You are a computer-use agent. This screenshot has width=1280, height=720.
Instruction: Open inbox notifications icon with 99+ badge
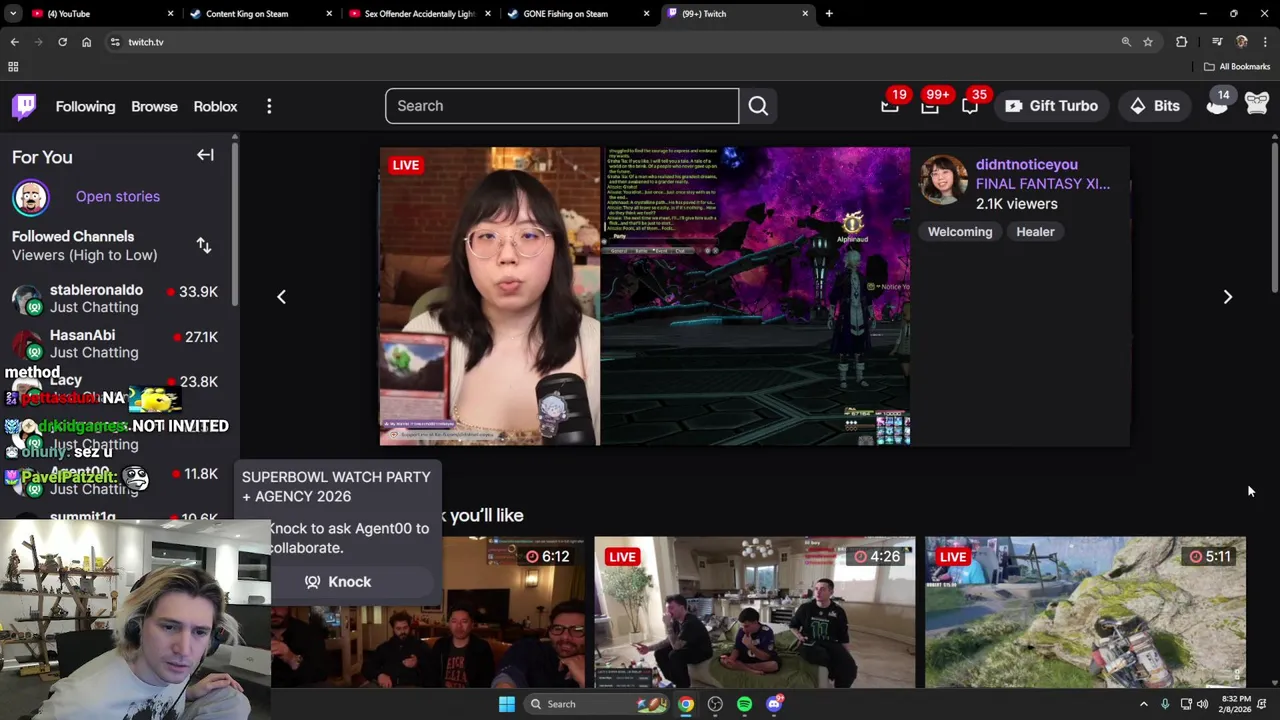click(x=930, y=106)
